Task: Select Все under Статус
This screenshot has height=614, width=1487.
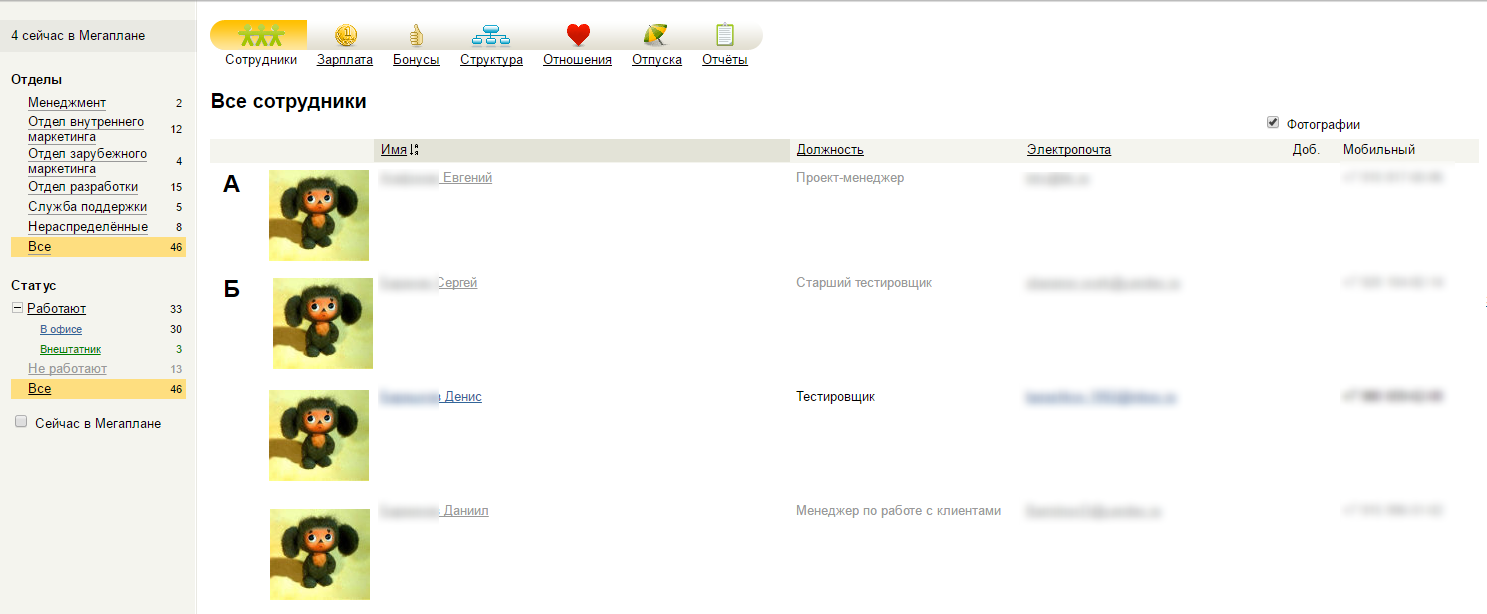Action: (98, 389)
